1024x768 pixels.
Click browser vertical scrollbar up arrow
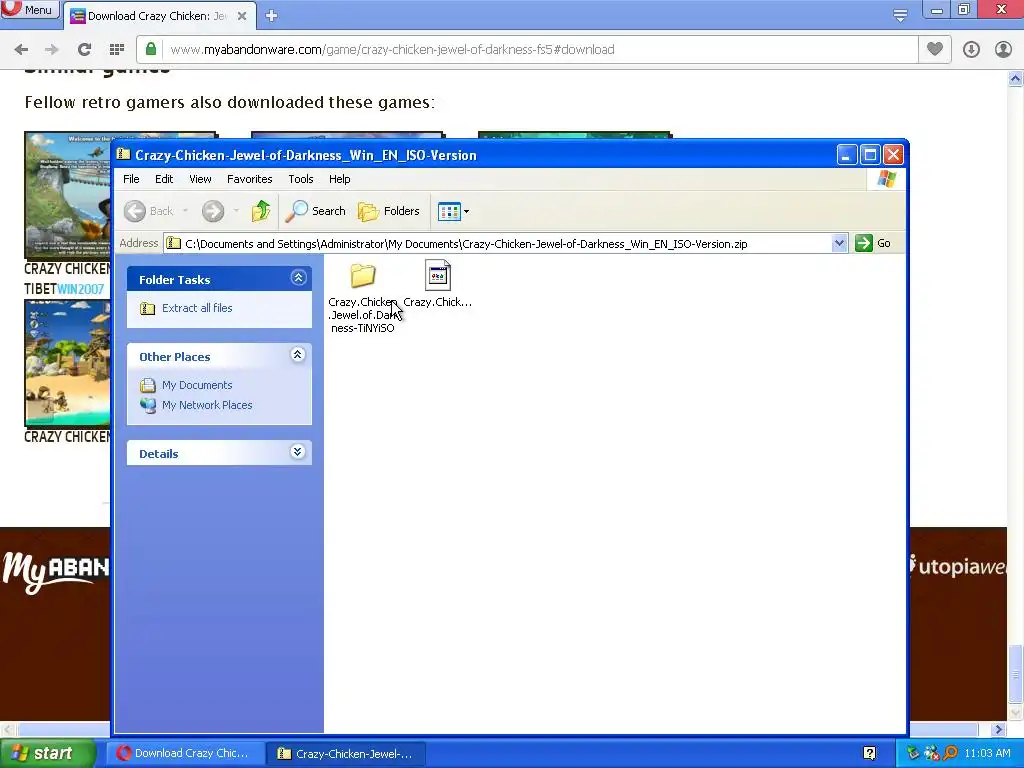tap(1016, 79)
